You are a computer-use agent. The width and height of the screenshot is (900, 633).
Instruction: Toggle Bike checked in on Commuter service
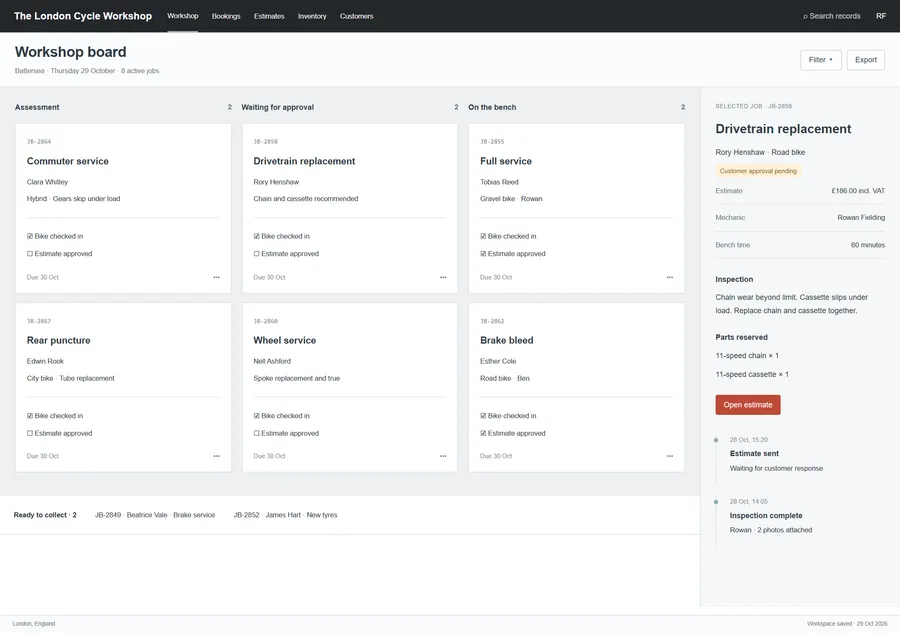pyautogui.click(x=30, y=236)
